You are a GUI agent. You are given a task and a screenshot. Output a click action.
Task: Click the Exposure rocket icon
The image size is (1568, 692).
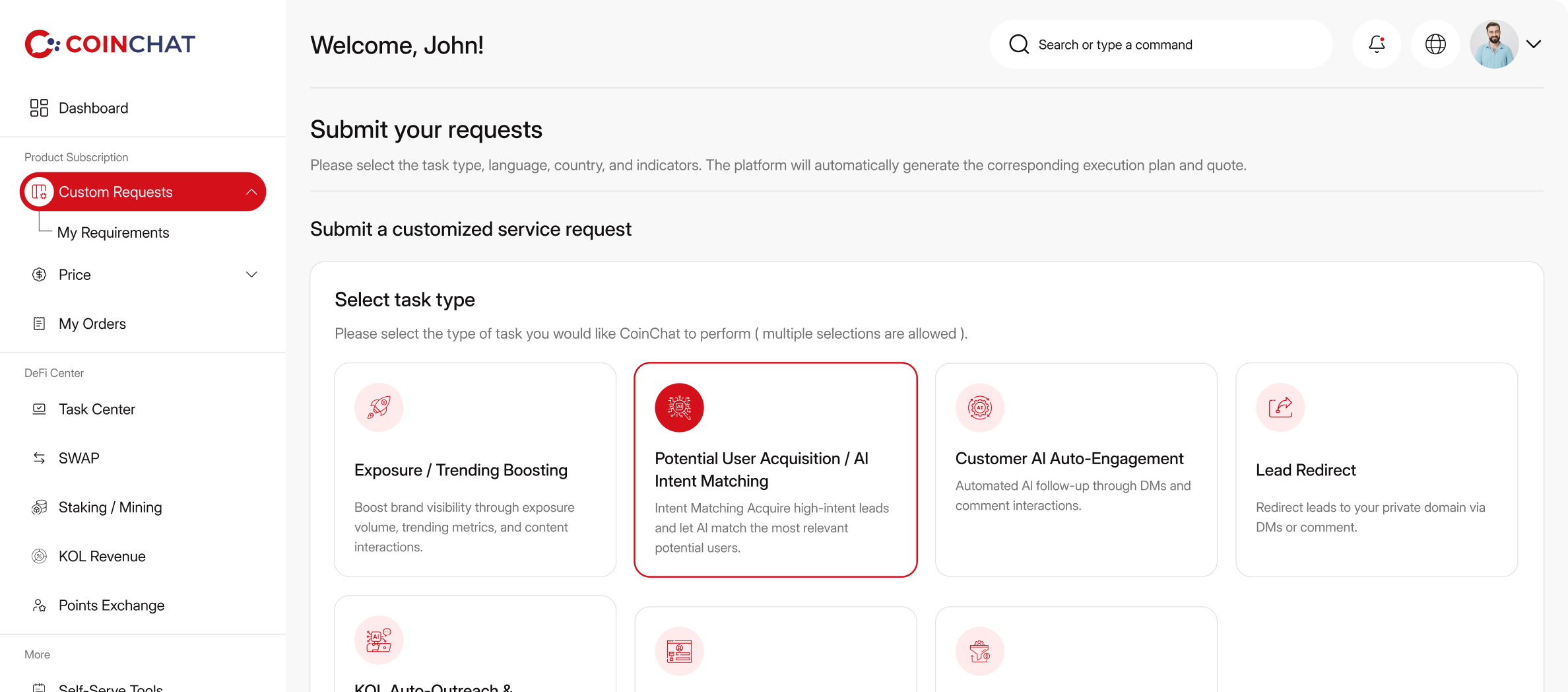tap(379, 407)
